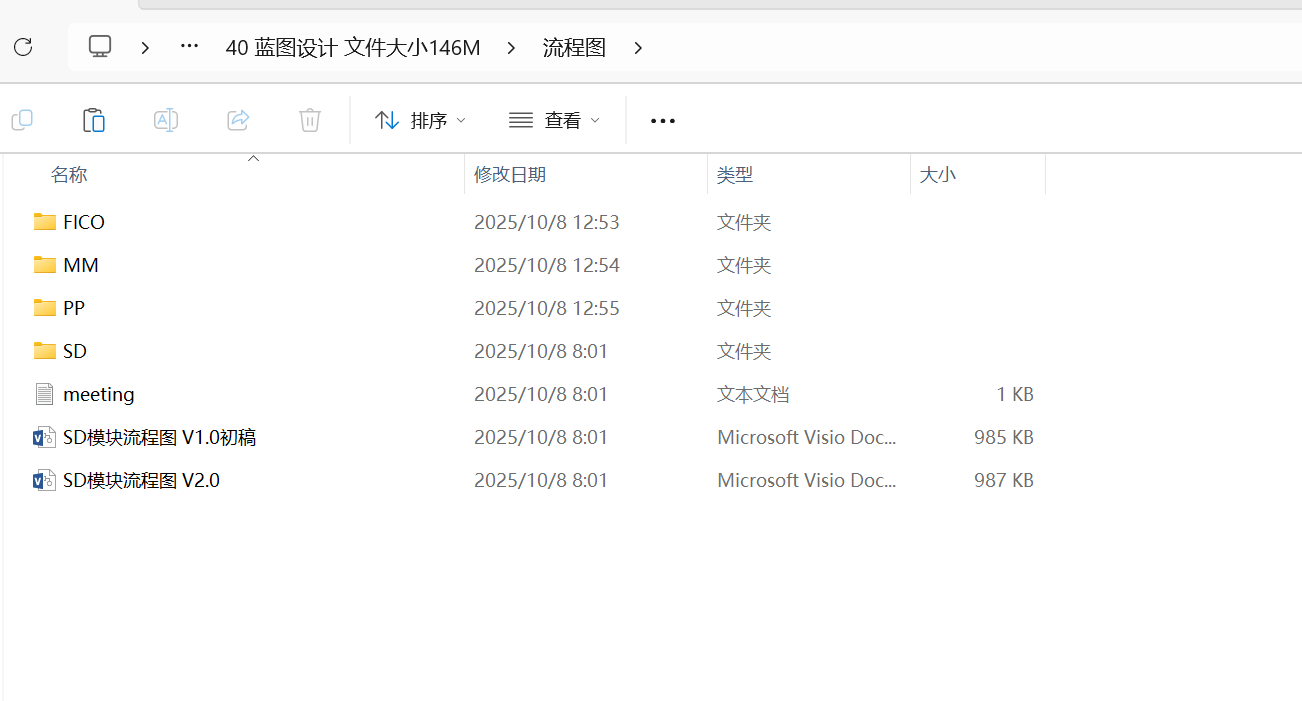Click the Paste clipboard icon
This screenshot has width=1302, height=701.
94,120
